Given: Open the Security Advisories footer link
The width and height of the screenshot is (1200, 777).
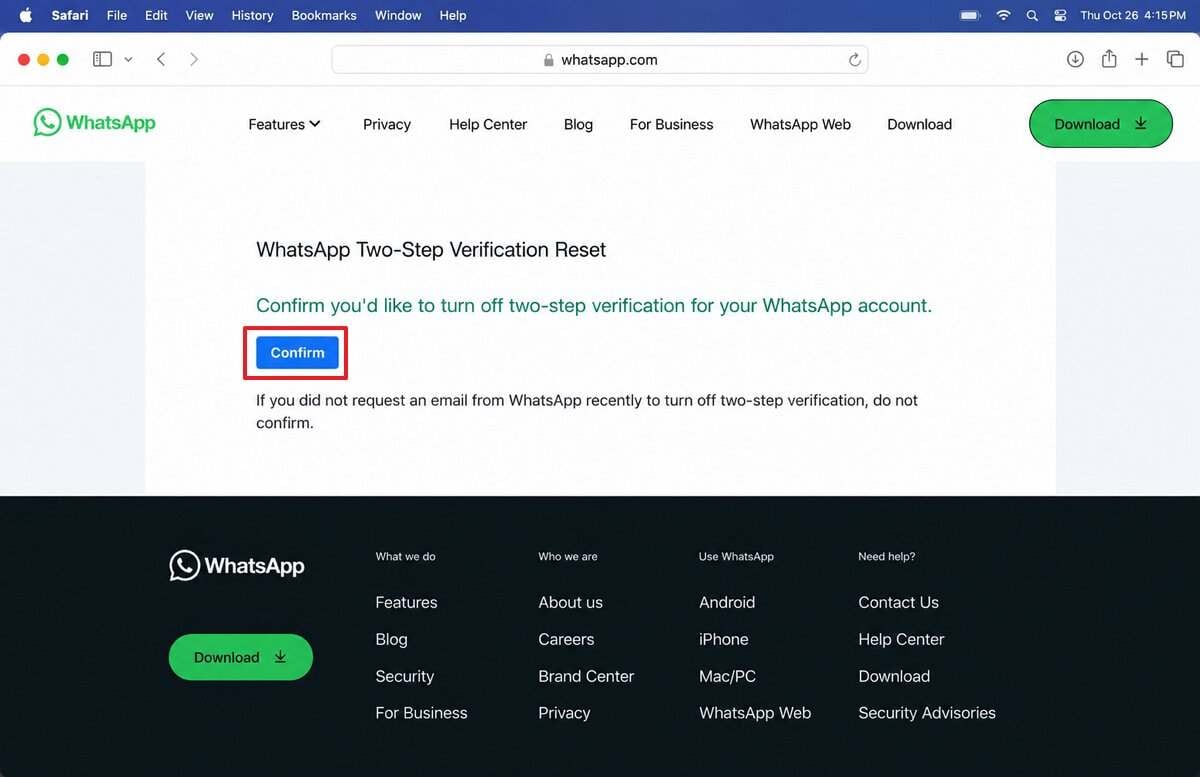Looking at the screenshot, I should tap(927, 713).
